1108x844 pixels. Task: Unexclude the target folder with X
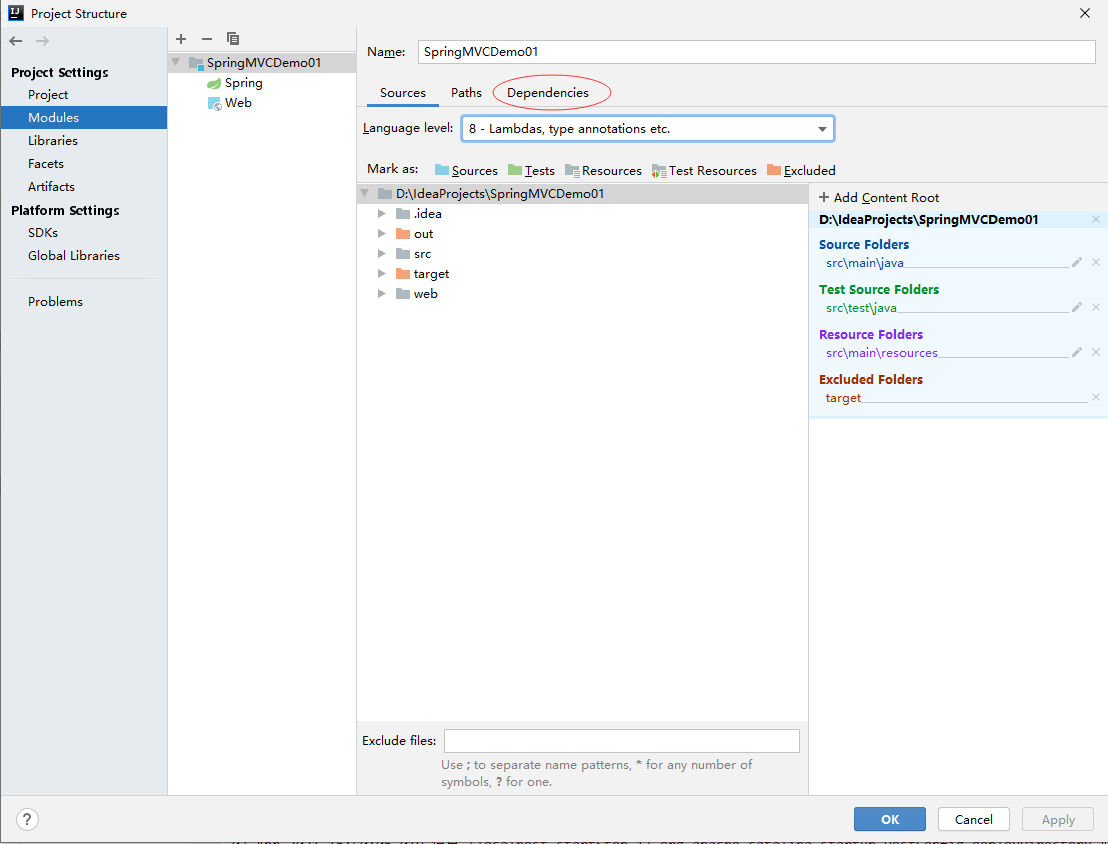pyautogui.click(x=1096, y=397)
